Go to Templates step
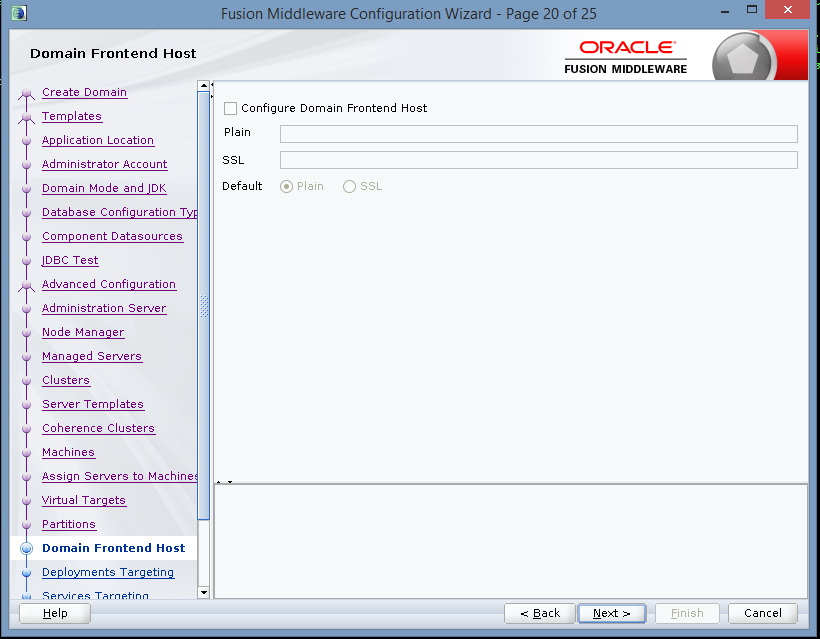 72,117
